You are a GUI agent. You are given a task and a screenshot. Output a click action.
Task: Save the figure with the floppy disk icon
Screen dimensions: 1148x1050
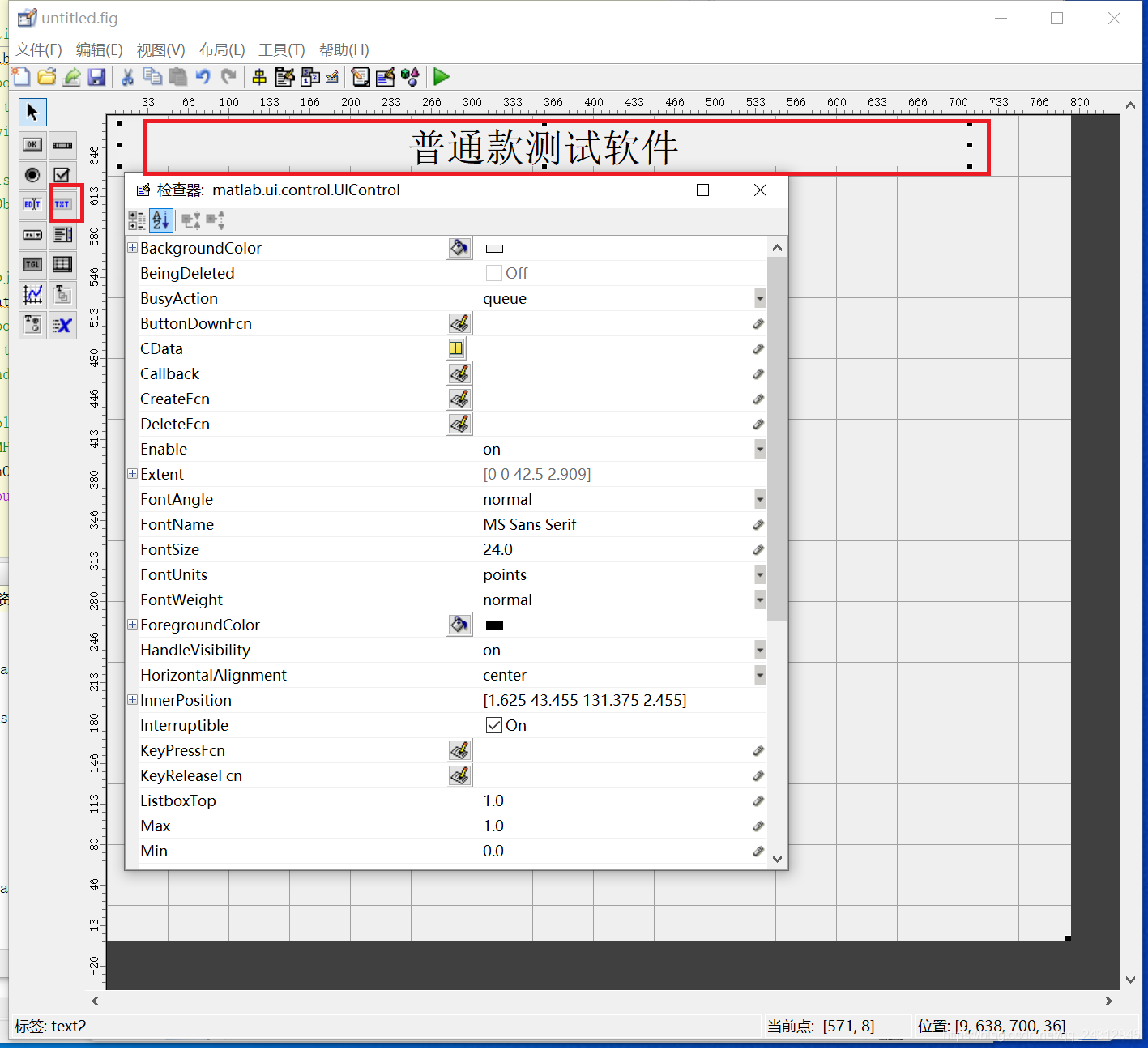96,77
